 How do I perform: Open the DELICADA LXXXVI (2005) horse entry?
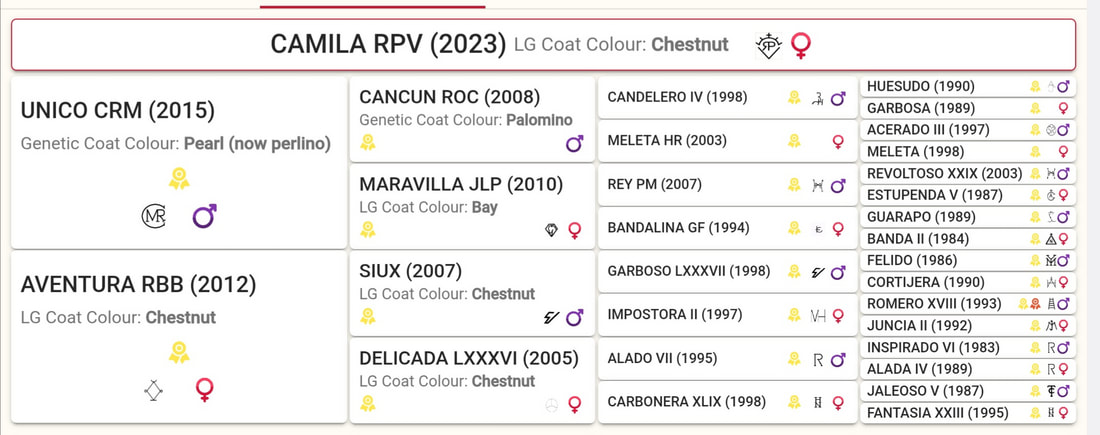tap(461, 358)
